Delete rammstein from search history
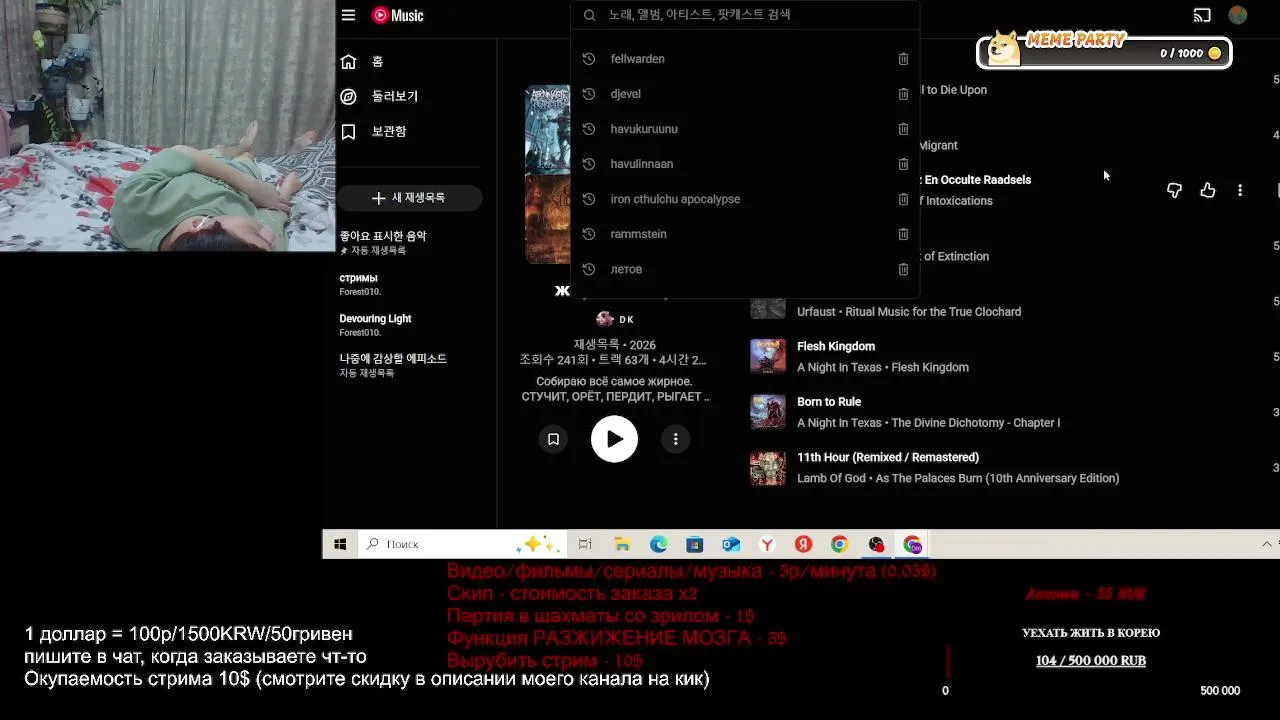This screenshot has width=1280, height=720. [x=903, y=234]
